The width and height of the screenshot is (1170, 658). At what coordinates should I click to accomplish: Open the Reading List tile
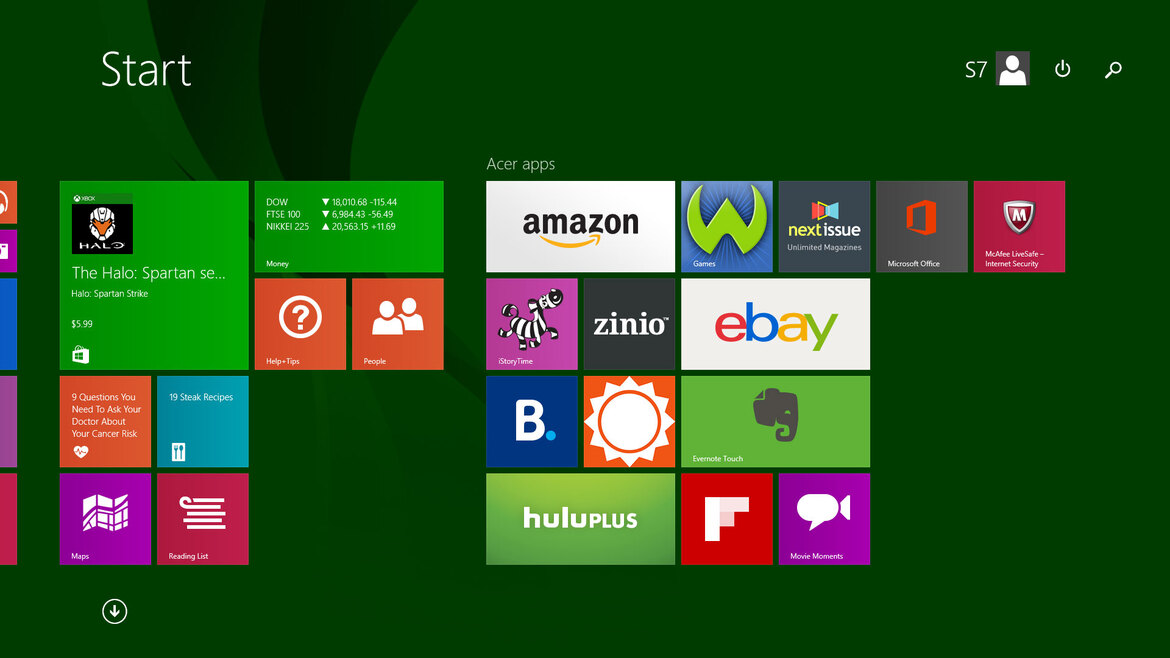click(203, 519)
